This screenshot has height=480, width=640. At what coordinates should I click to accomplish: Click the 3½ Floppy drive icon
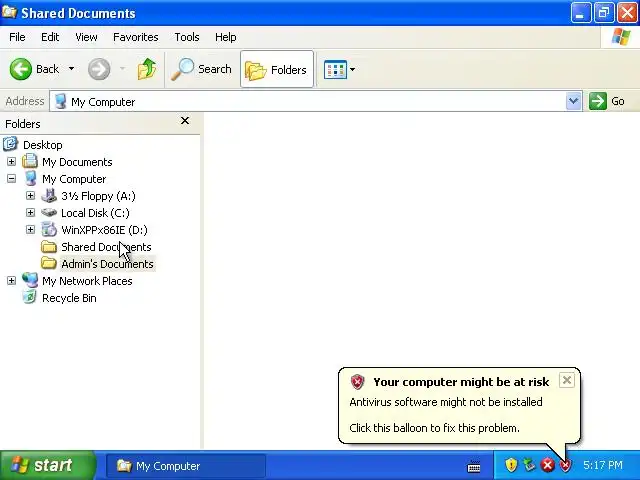[49, 196]
